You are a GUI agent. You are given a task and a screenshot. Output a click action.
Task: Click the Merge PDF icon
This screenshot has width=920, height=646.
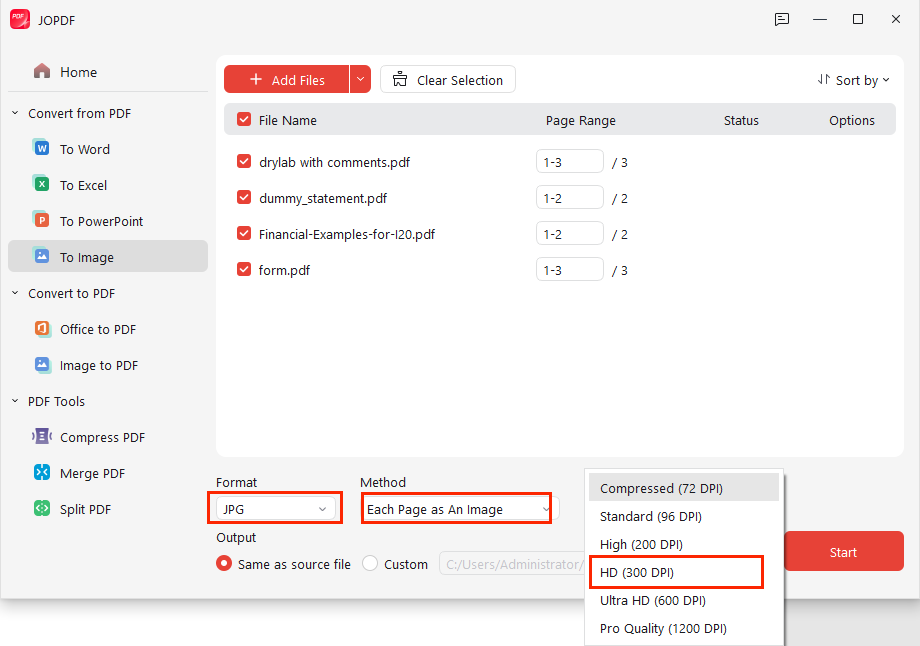click(x=42, y=472)
